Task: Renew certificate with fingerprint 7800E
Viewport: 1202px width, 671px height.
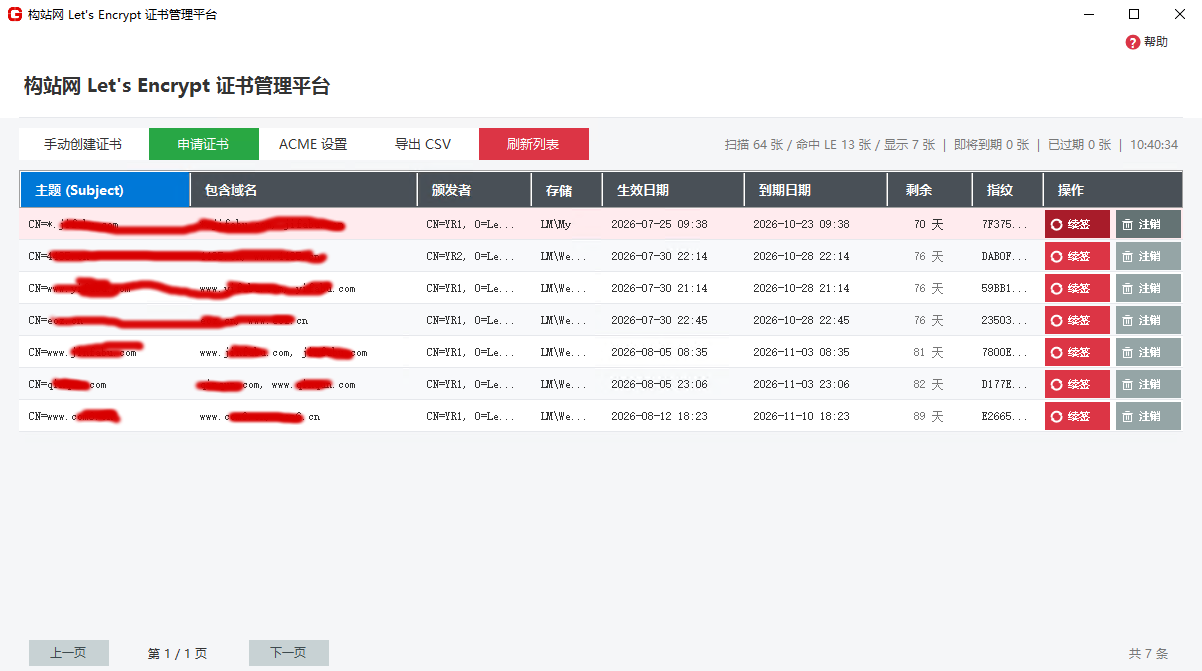Action: (x=1077, y=352)
